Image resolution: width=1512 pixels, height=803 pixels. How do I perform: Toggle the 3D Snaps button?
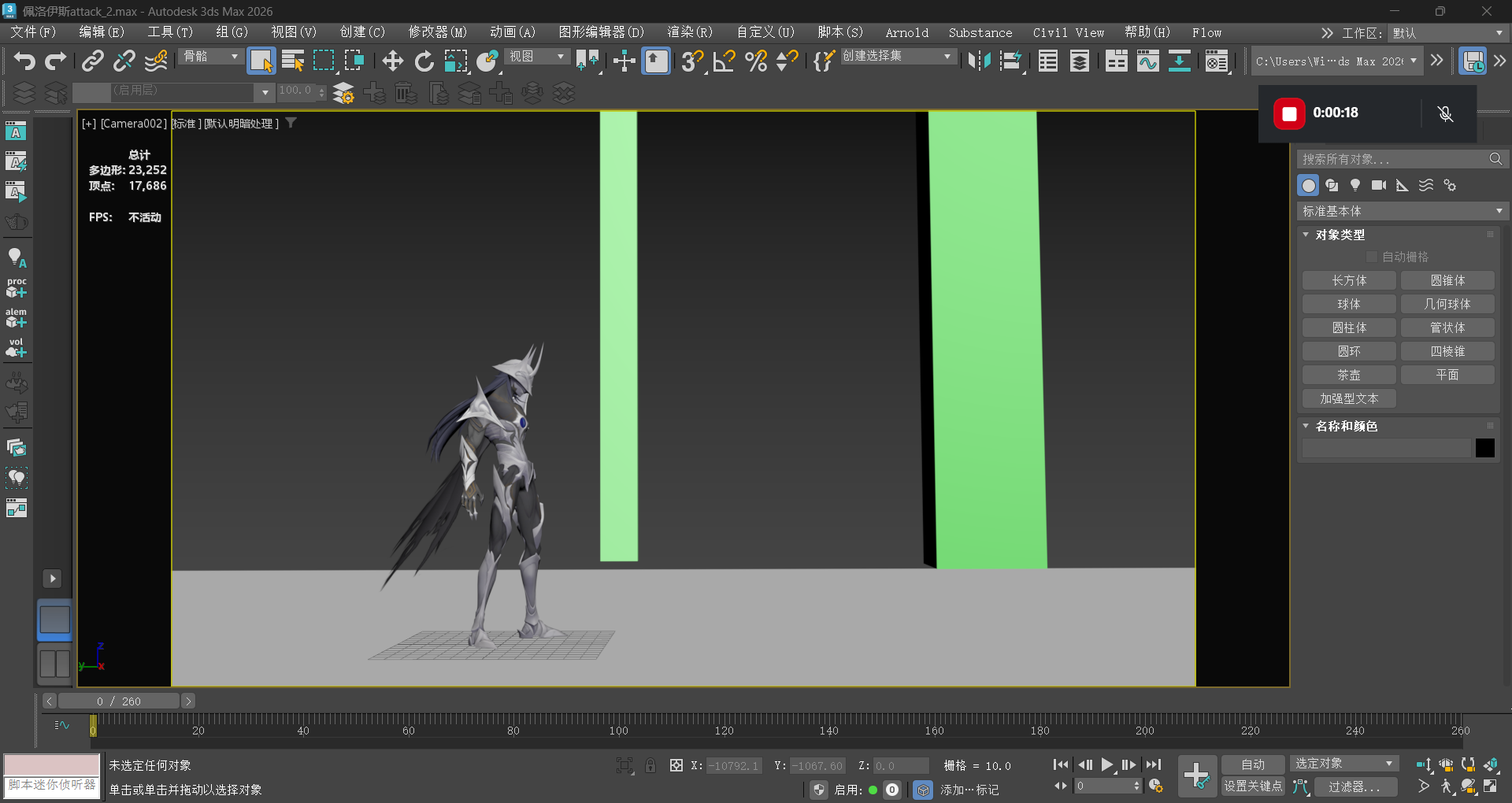pyautogui.click(x=692, y=61)
